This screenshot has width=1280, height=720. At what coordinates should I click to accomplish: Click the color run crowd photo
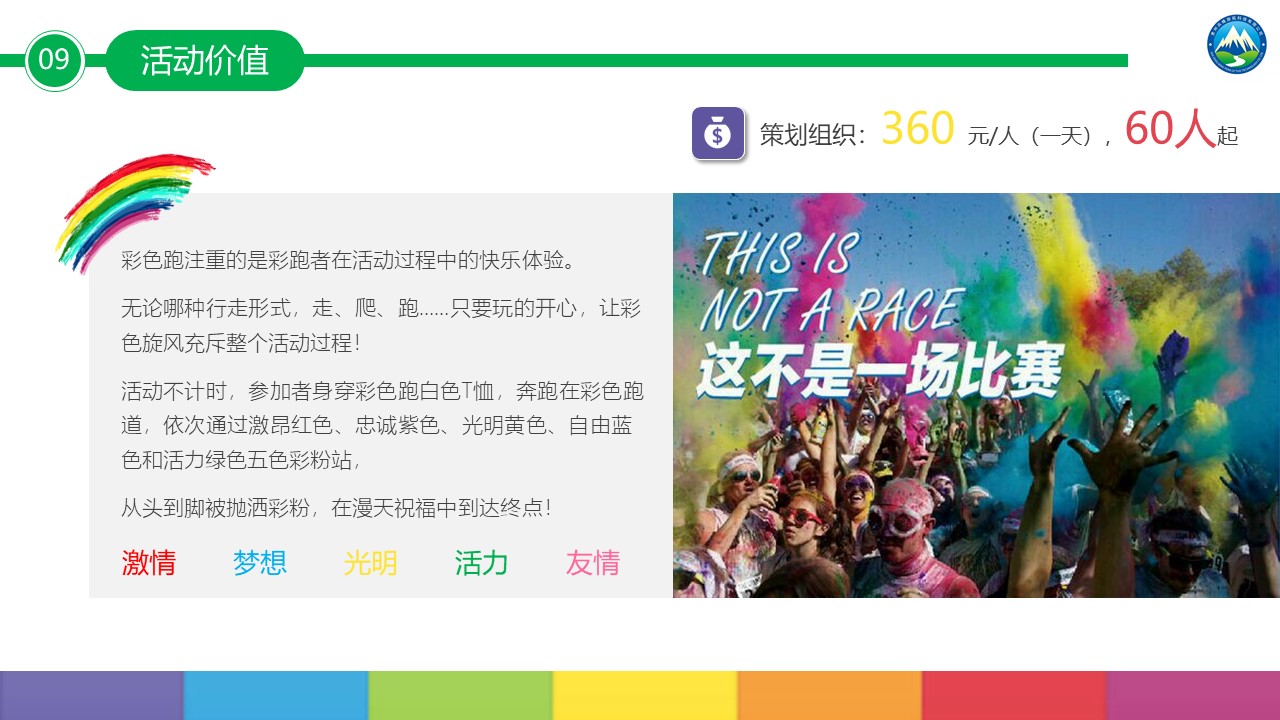tap(976, 395)
